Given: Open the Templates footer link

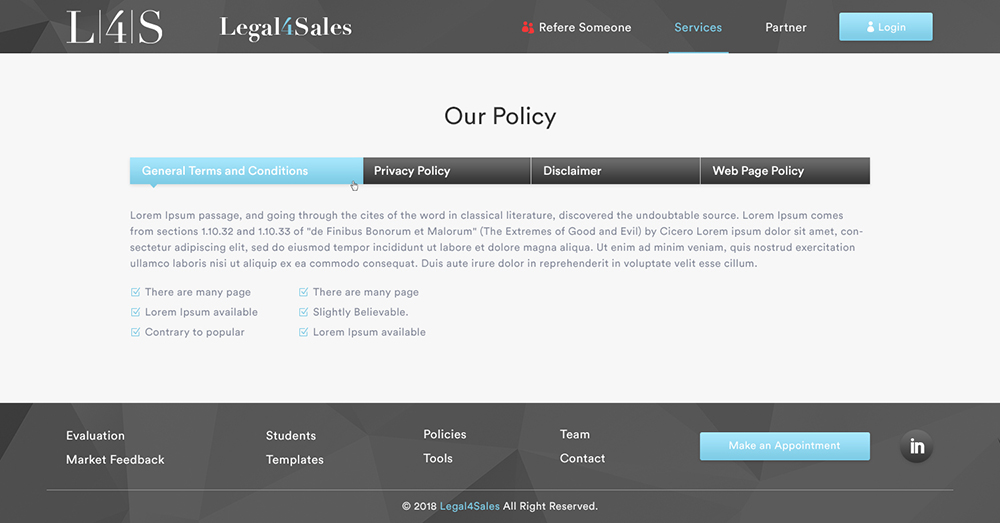Looking at the screenshot, I should [x=295, y=460].
